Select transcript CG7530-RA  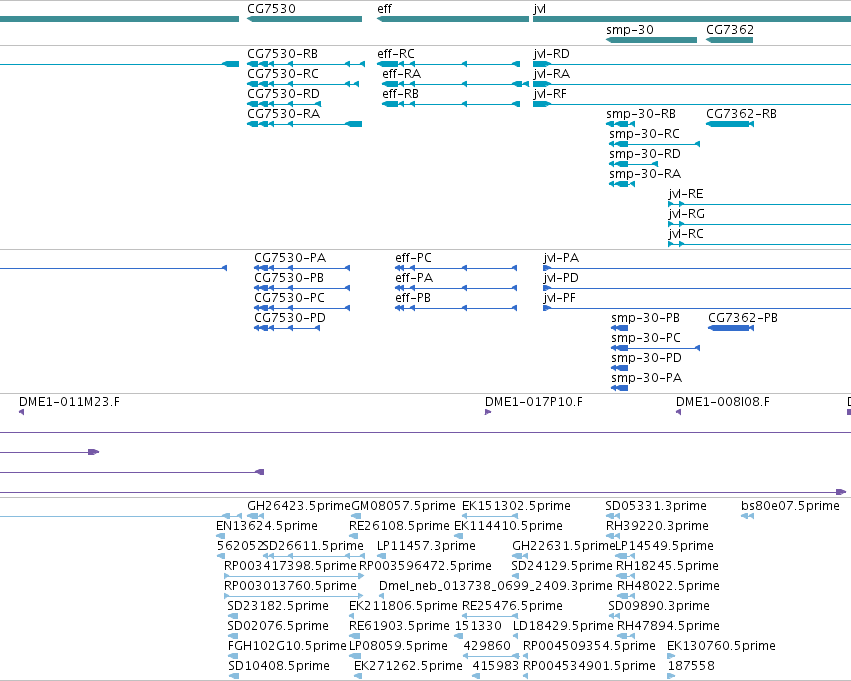[304, 124]
